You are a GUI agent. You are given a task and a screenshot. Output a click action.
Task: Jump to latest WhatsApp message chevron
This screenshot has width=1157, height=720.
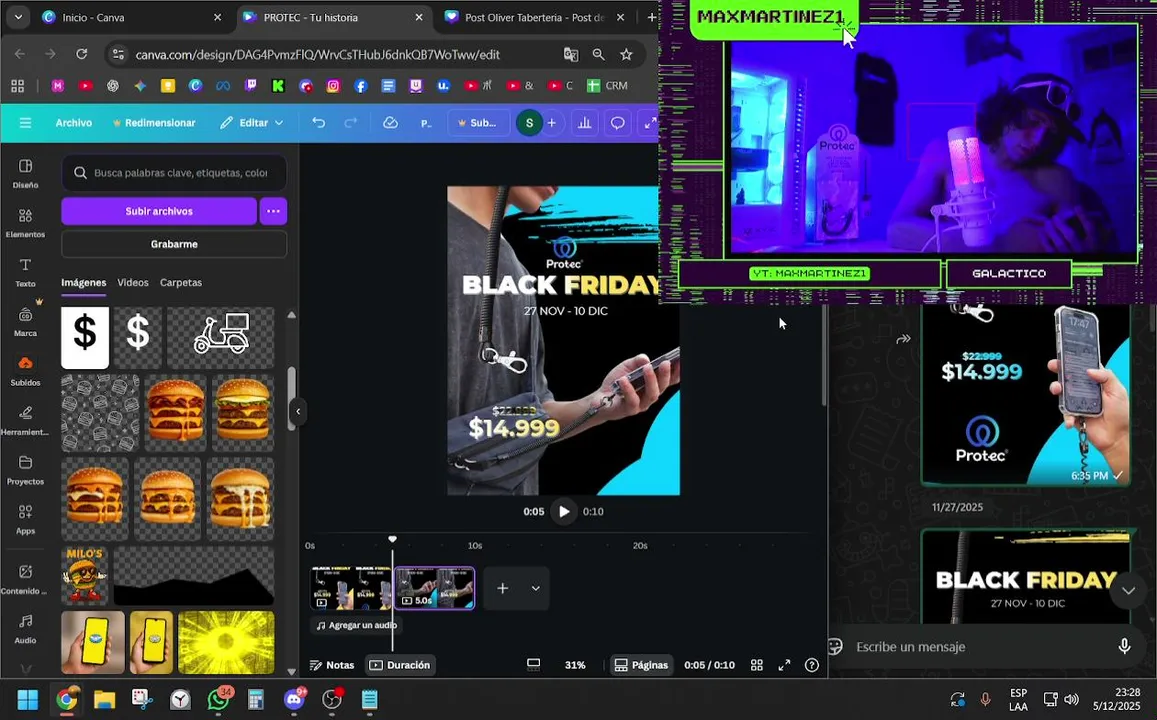pos(1128,591)
